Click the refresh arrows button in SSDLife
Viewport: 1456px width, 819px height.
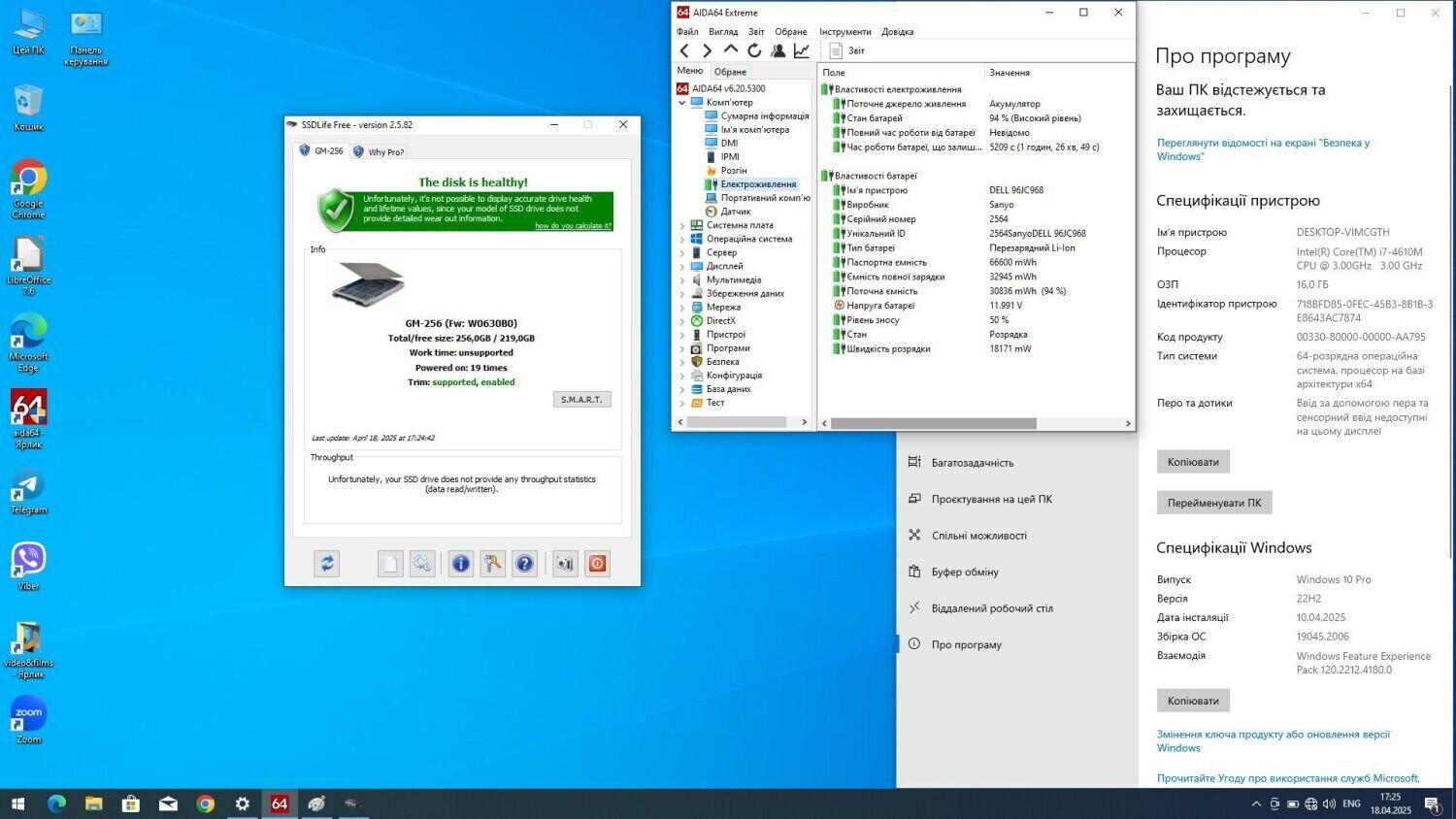point(327,564)
